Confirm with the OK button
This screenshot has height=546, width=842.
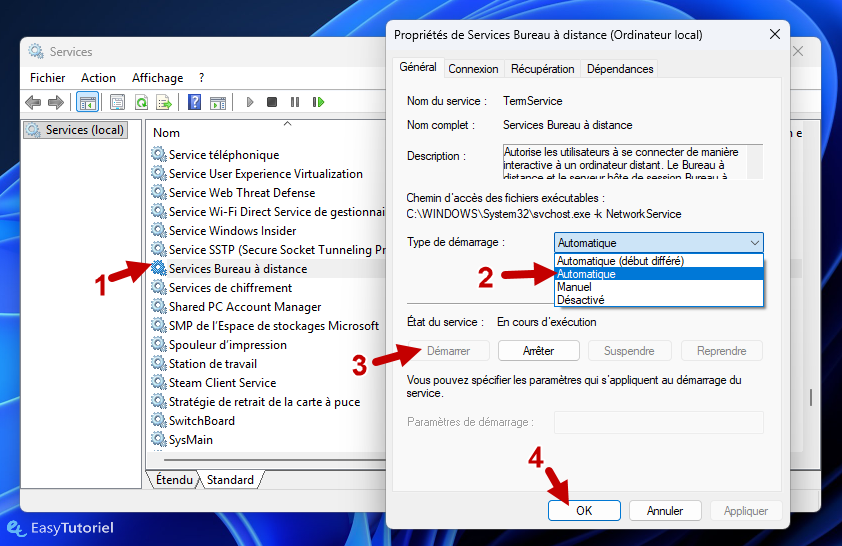tap(584, 511)
